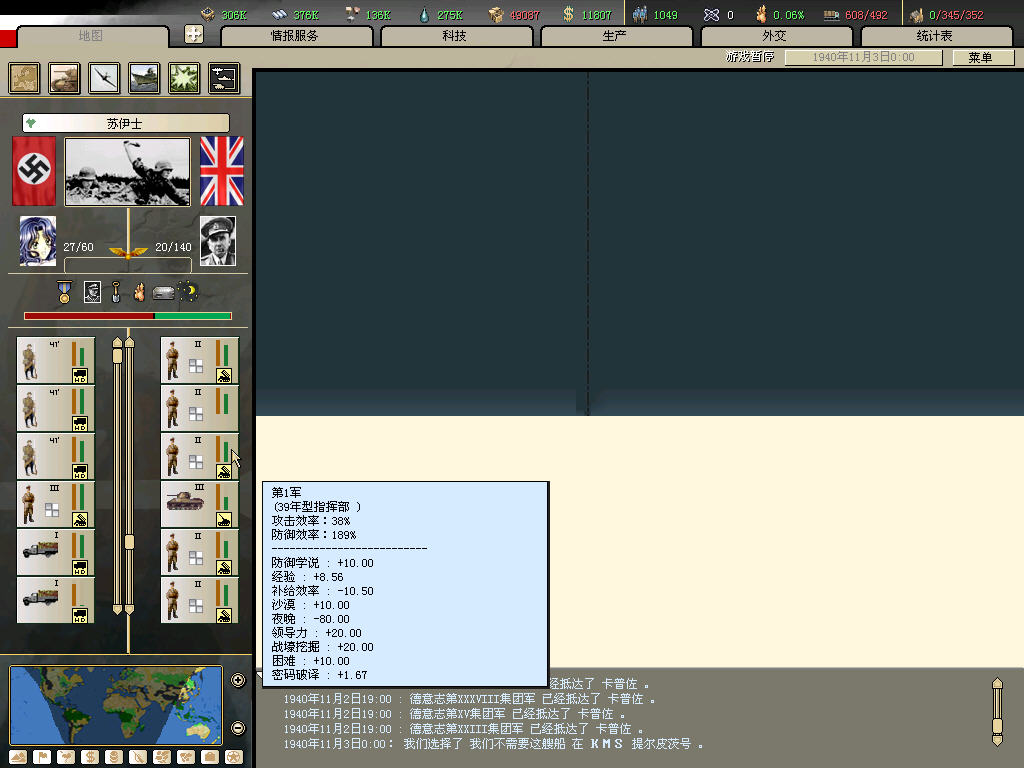Click the fire modifier icon
This screenshot has height=768, width=1024.
(x=139, y=292)
